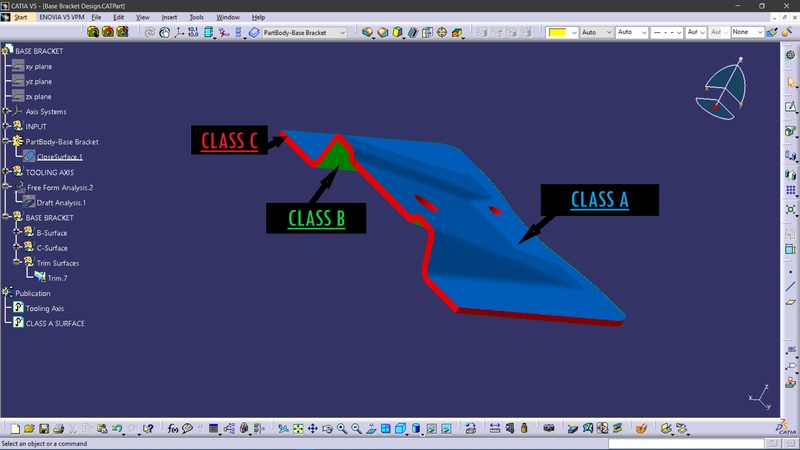Click the Fly mode icon

283,429
